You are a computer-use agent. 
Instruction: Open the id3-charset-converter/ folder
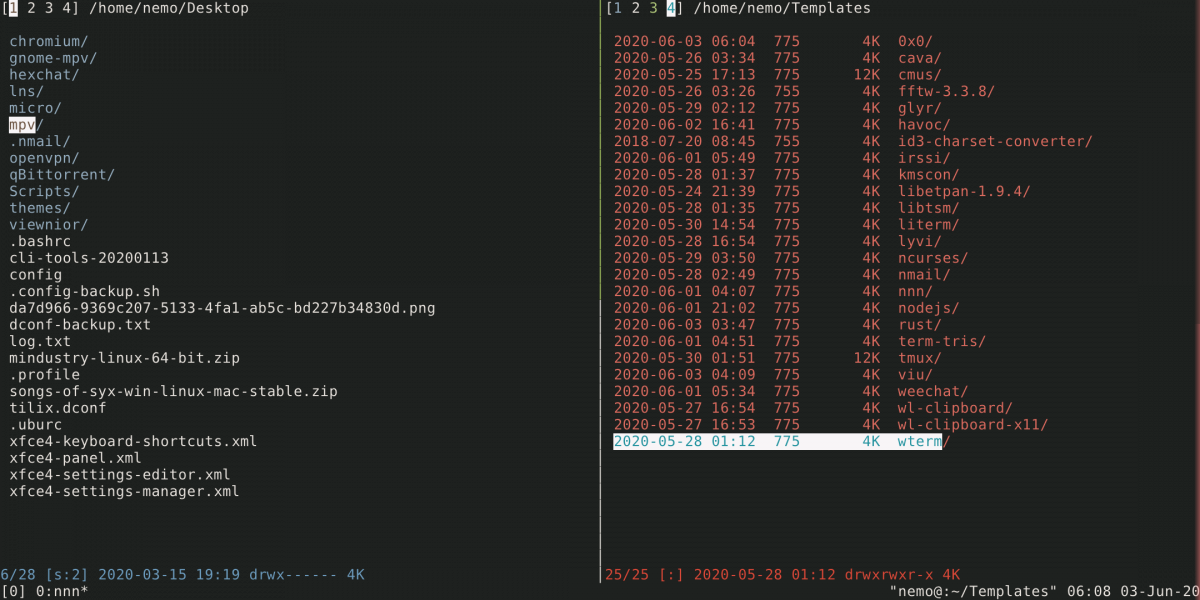point(994,141)
